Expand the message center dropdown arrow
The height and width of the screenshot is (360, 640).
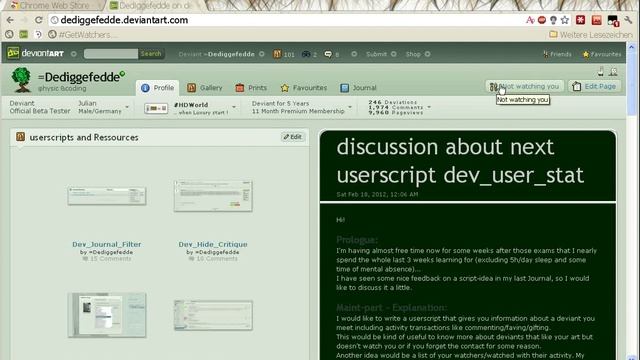coord(354,54)
